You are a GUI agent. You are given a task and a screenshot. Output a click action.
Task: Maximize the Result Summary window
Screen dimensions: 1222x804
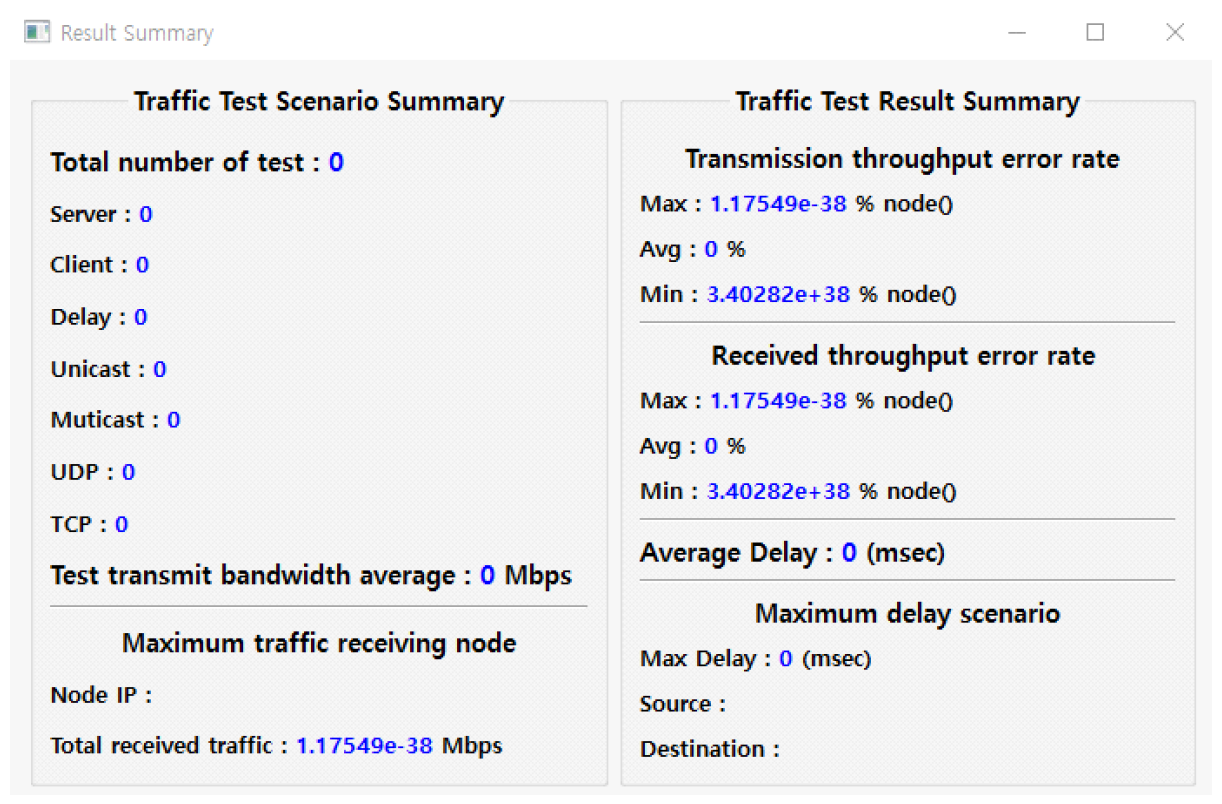coord(1095,32)
